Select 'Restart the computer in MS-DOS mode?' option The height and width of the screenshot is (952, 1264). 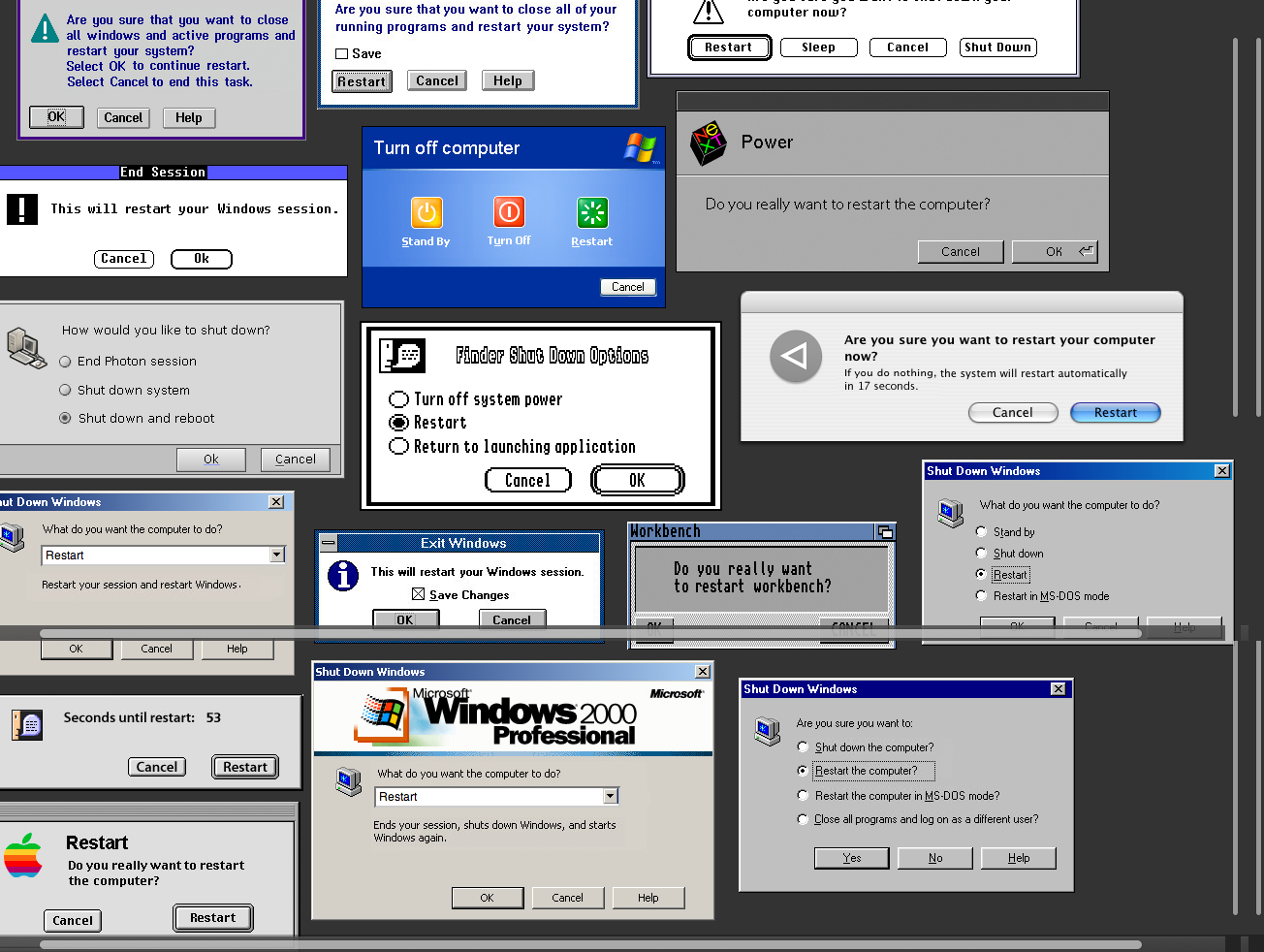803,795
